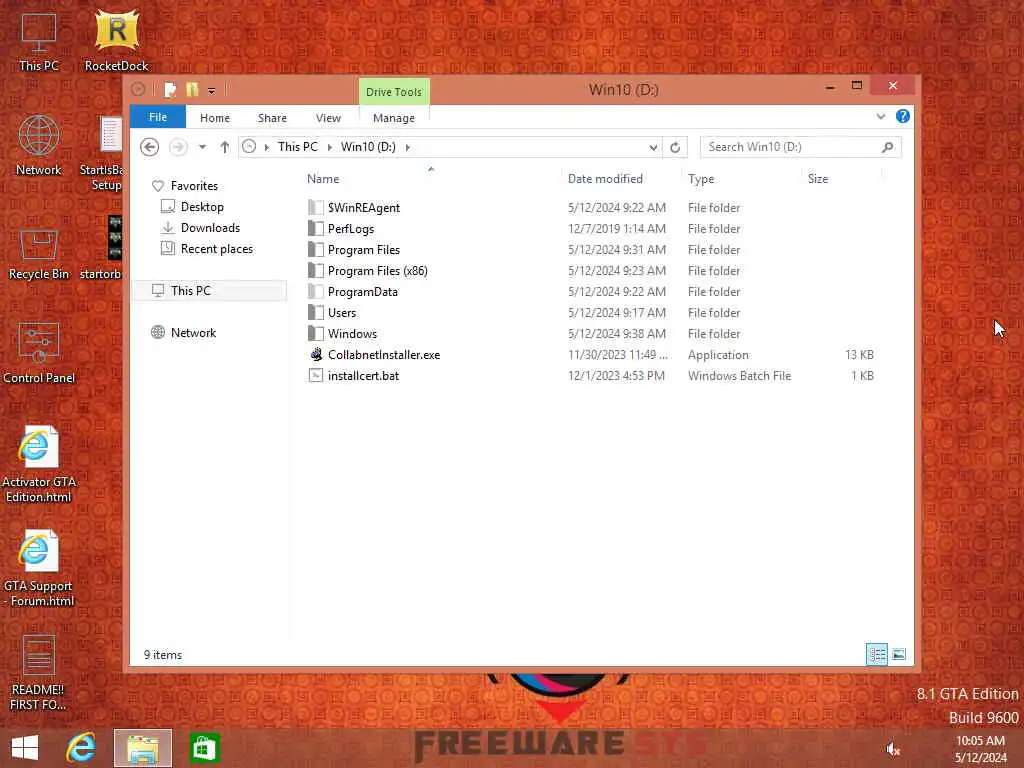Click the New folder quick access icon

click(x=192, y=89)
